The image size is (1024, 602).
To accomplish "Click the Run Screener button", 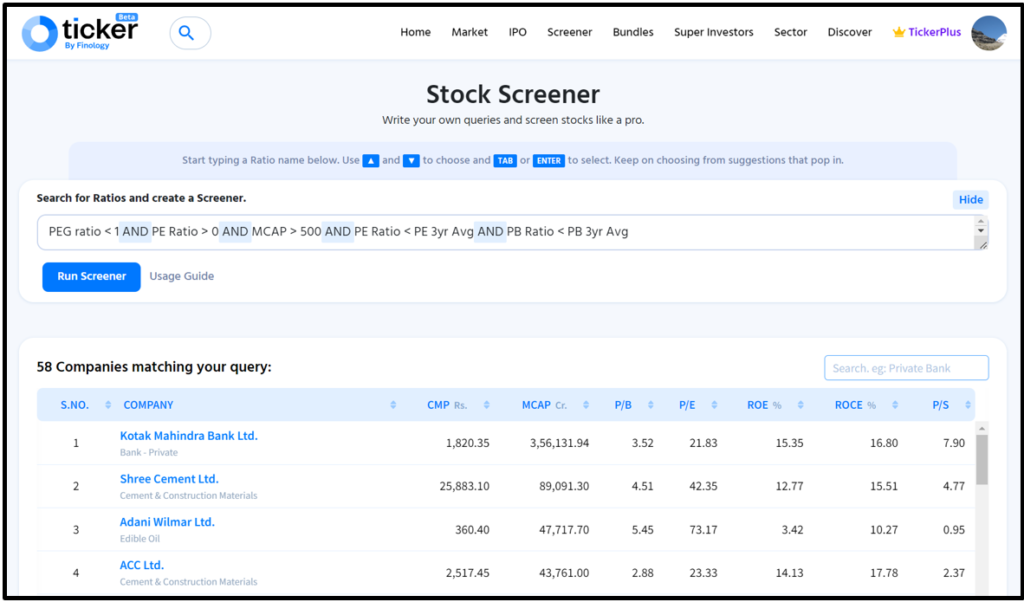I will (x=91, y=276).
